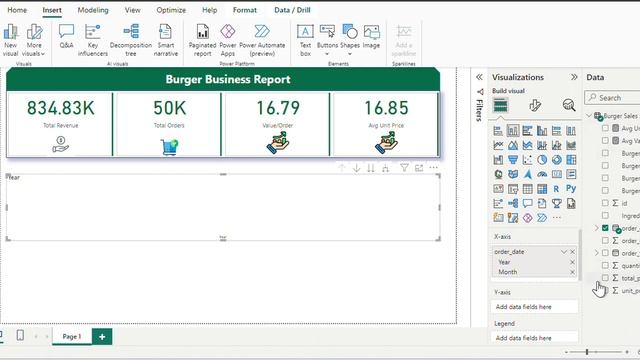Expand the checked order_ date hierarchy
Viewport: 640px width, 360px height.
coord(596,228)
